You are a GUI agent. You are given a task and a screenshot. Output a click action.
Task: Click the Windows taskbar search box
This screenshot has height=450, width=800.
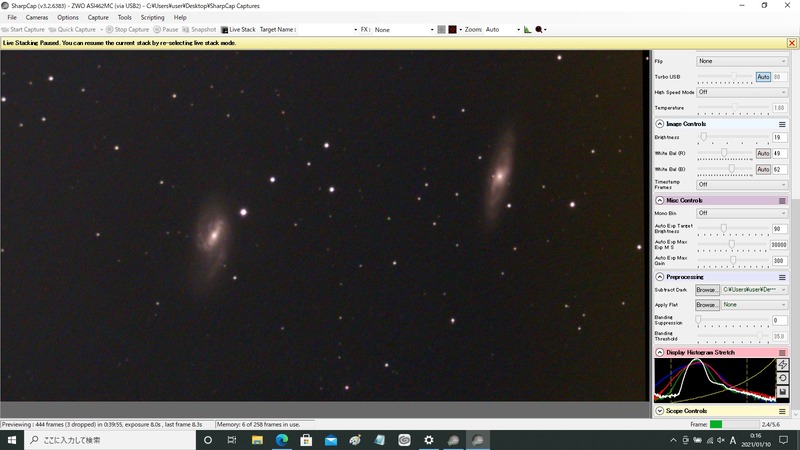[x=110, y=440]
